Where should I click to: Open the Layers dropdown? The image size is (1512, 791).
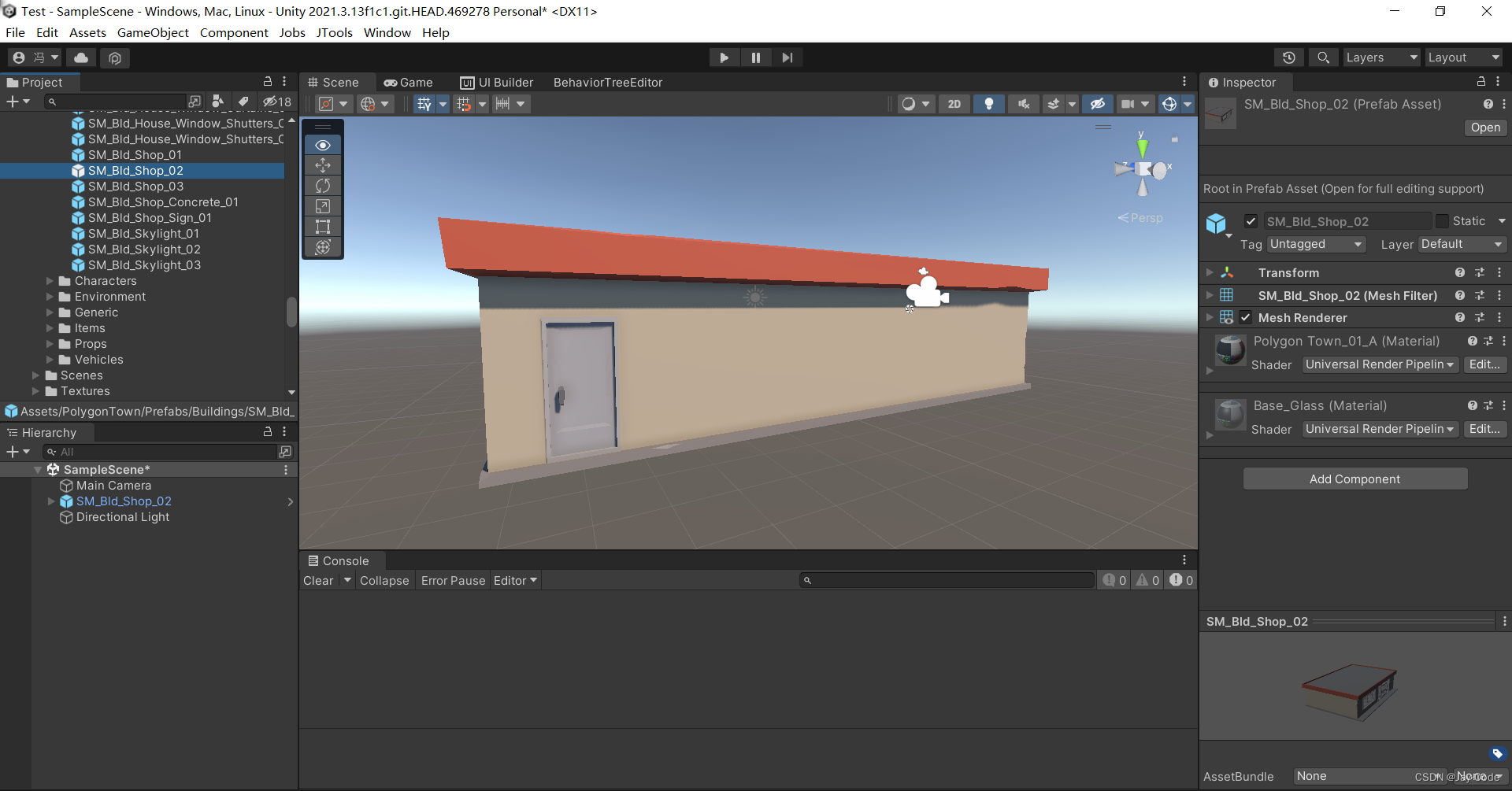(x=1380, y=57)
